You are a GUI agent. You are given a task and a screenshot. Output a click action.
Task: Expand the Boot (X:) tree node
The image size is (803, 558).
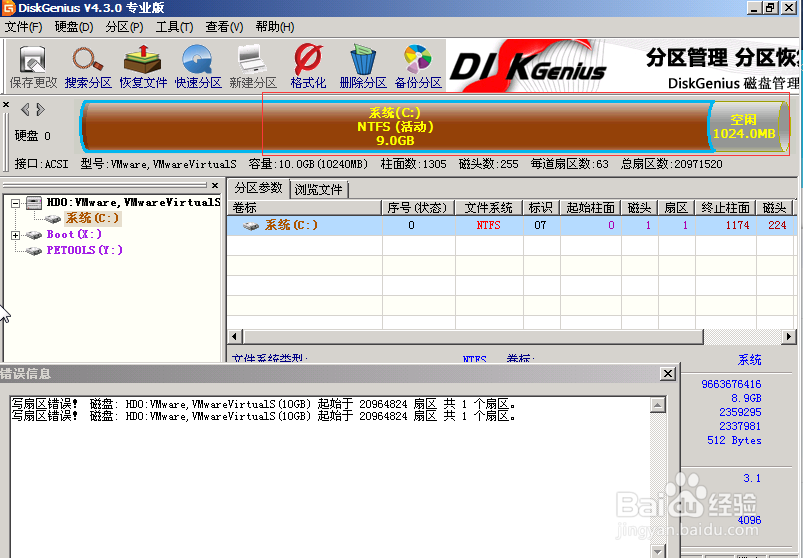[15, 235]
